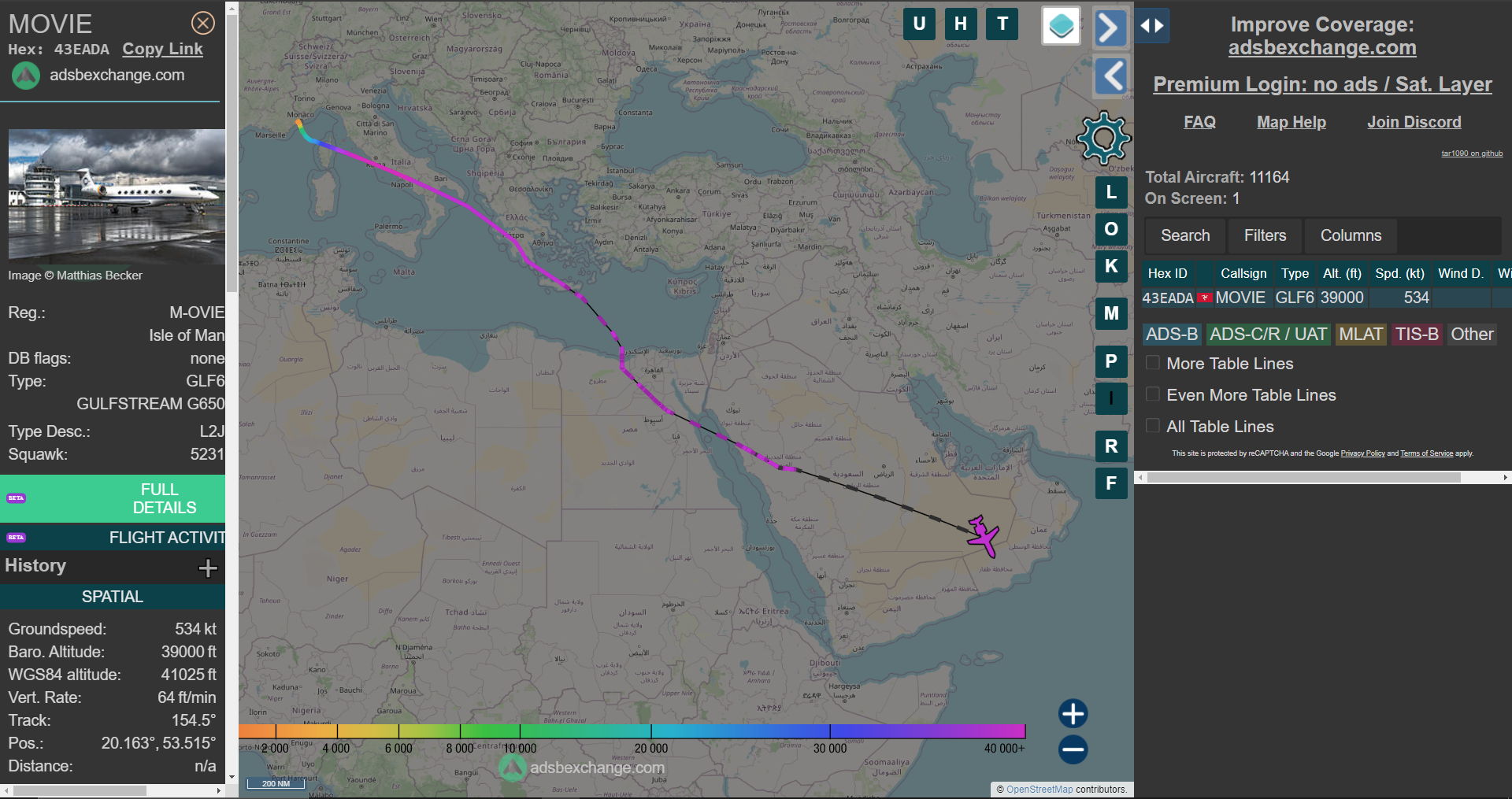Enable Even More Table Lines checkbox
This screenshot has width=1512, height=799.
coord(1152,394)
